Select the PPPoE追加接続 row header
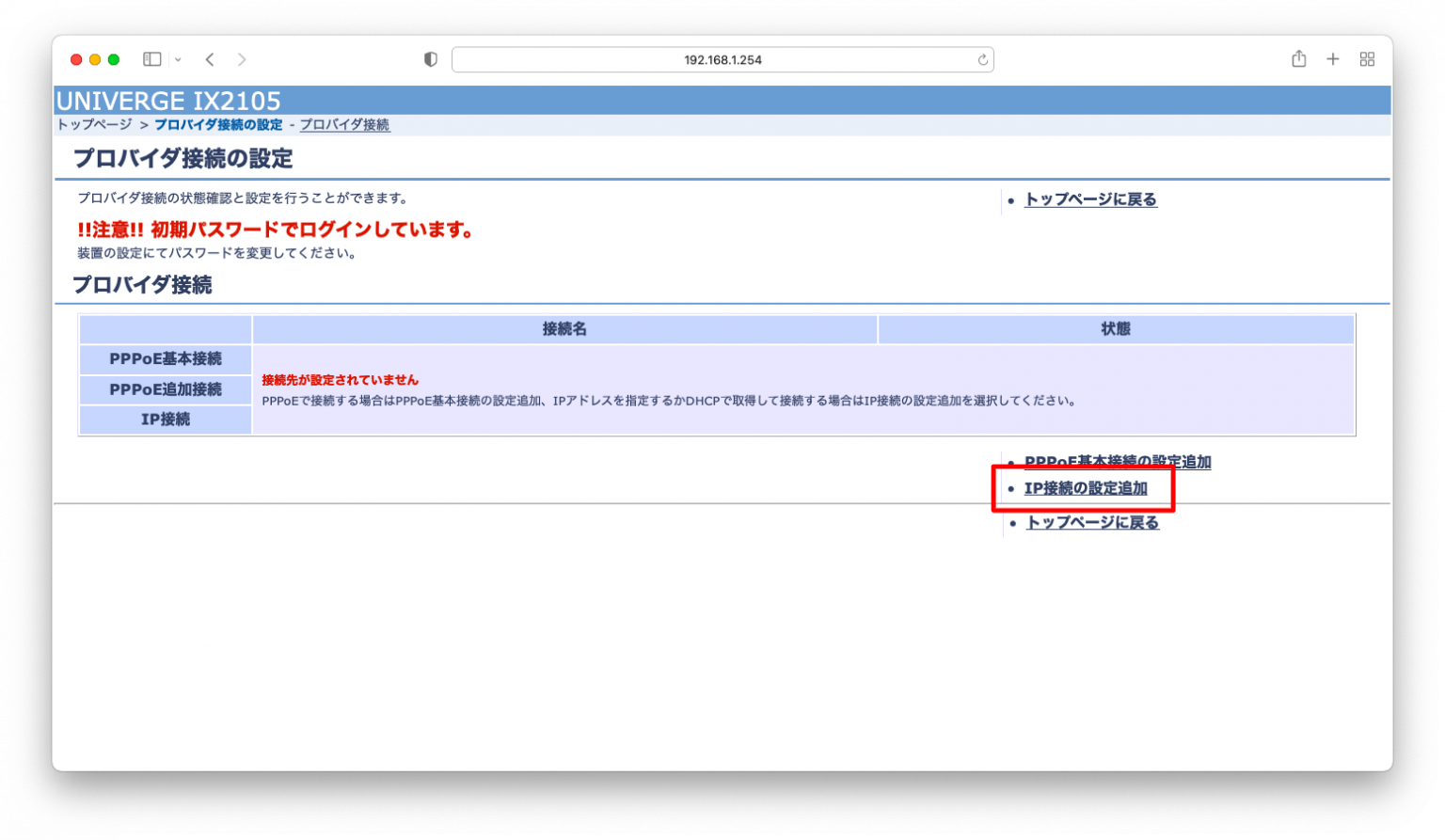This screenshot has width=1445, height=840. (x=166, y=389)
